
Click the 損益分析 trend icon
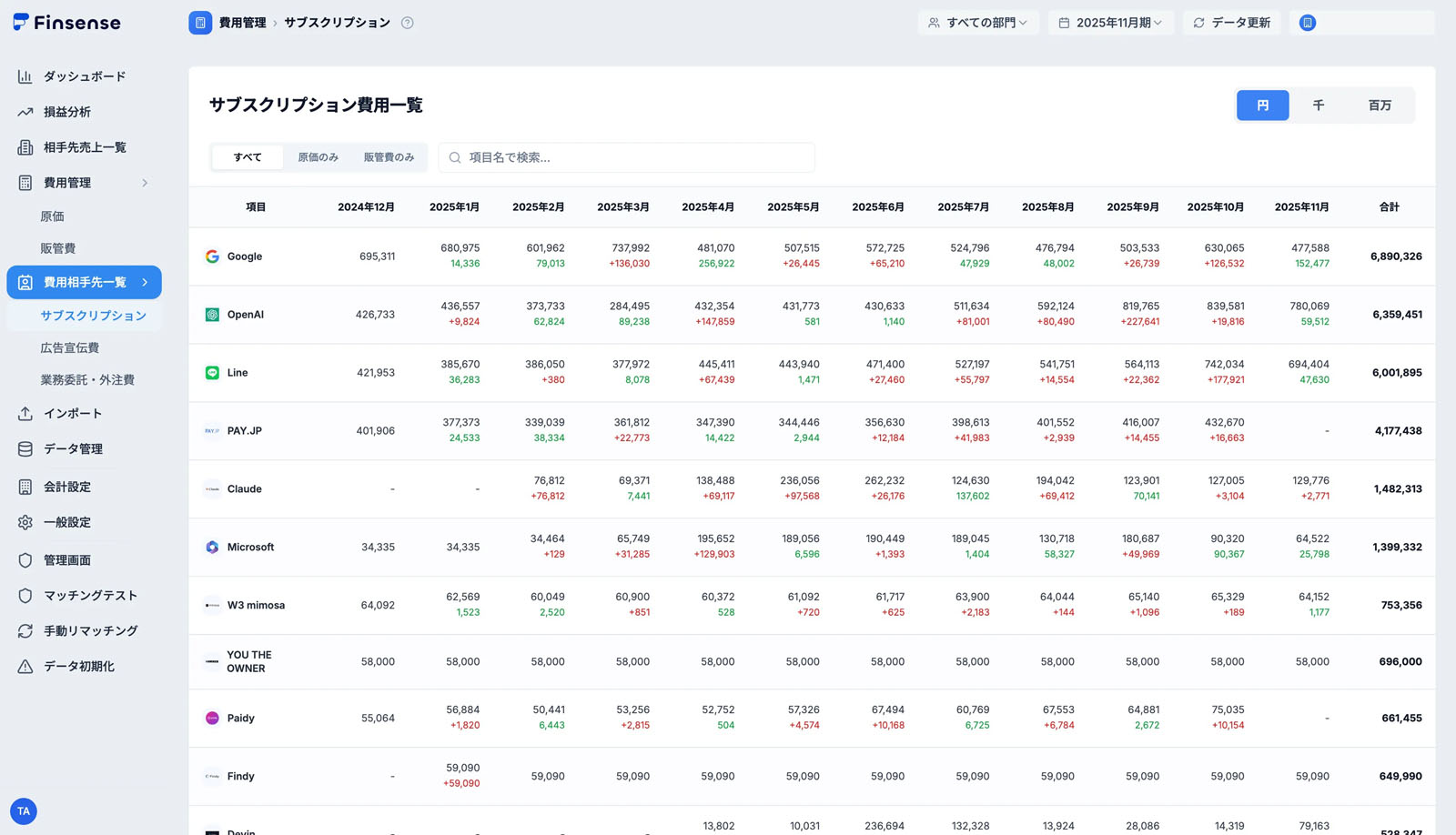point(25,112)
